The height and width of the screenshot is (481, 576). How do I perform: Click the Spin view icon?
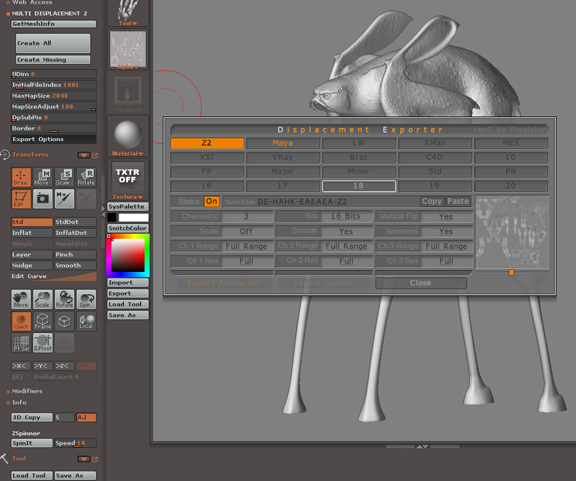click(x=86, y=299)
